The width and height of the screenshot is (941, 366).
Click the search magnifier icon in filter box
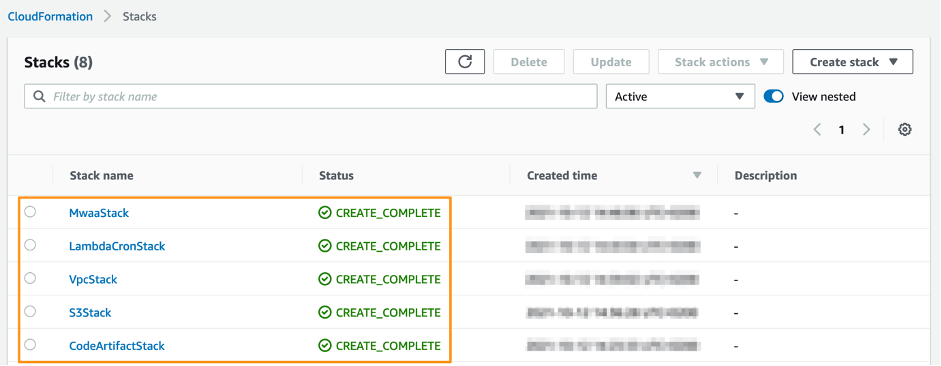40,97
